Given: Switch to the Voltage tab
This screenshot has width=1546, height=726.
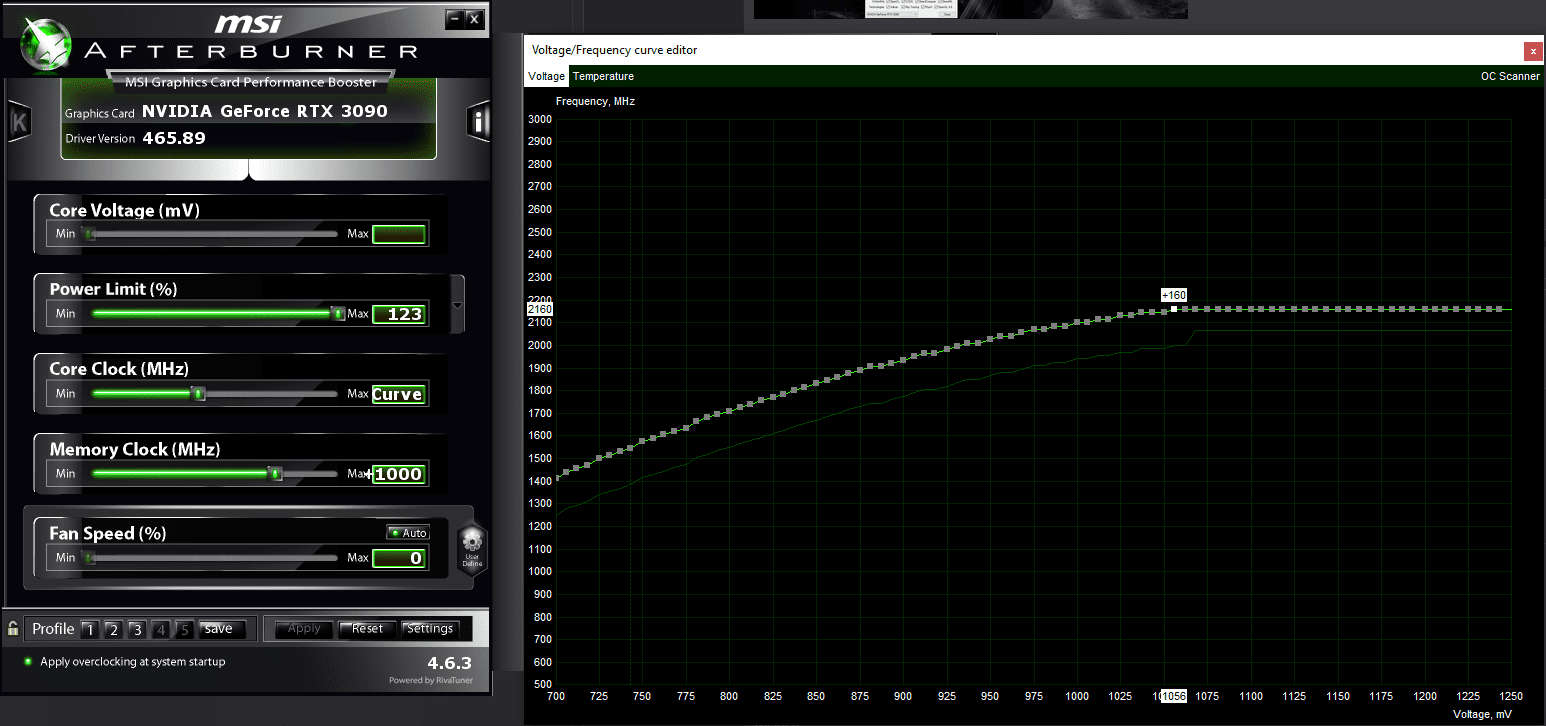Looking at the screenshot, I should (x=547, y=76).
